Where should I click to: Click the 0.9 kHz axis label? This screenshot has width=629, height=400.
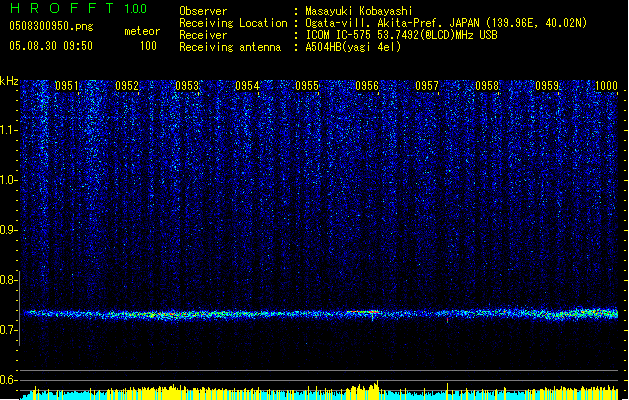click(8, 230)
